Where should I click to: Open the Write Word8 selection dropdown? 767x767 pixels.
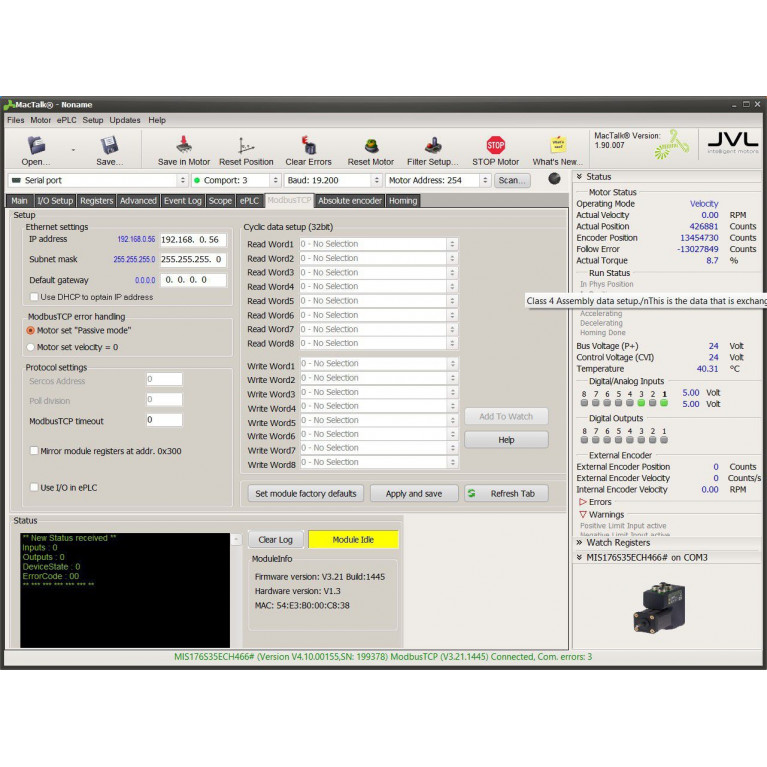tap(379, 462)
